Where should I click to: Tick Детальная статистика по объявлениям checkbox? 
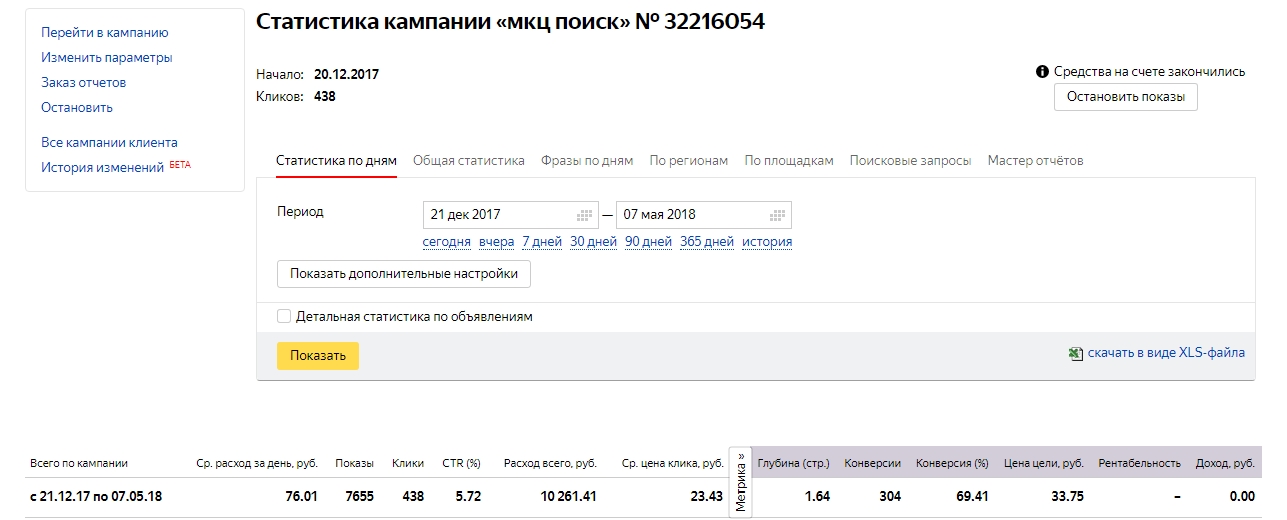pyautogui.click(x=284, y=316)
